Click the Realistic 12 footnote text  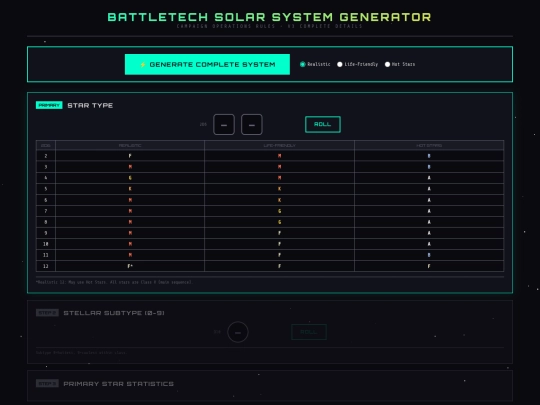114,282
